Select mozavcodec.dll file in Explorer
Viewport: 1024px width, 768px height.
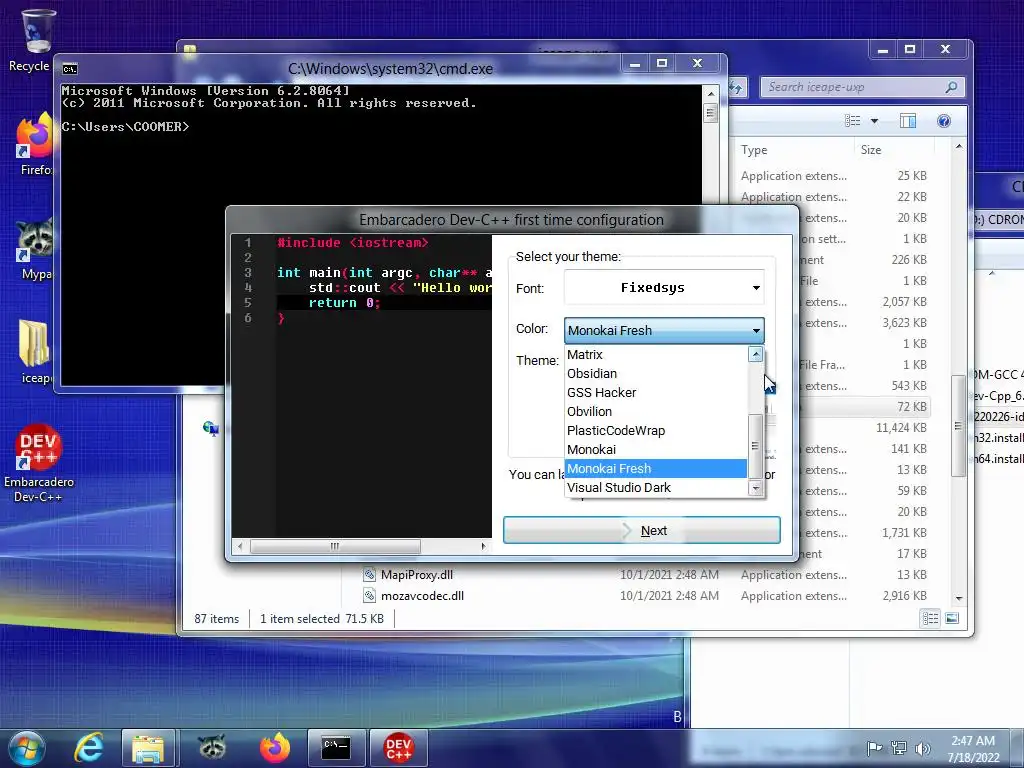[x=422, y=596]
